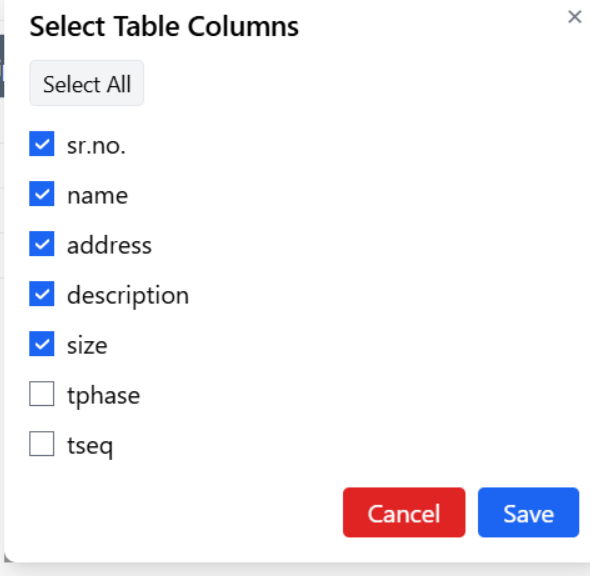
Task: Click the Select All button
Action: click(87, 83)
